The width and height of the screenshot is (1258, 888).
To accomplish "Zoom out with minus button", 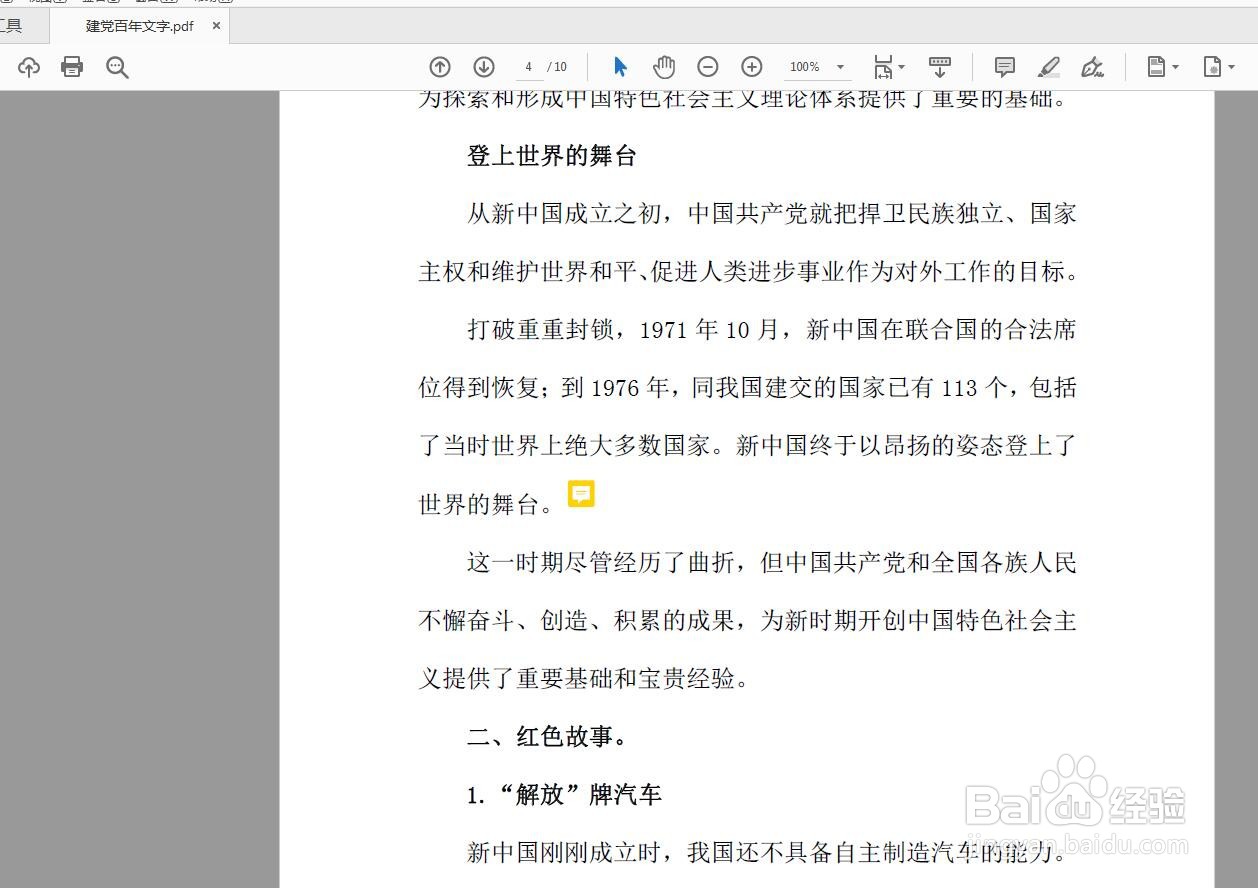I will tap(708, 67).
